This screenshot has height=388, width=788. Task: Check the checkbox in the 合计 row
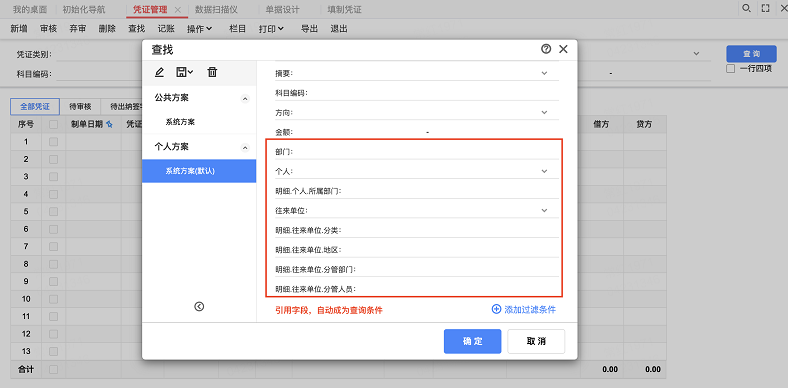tap(53, 369)
